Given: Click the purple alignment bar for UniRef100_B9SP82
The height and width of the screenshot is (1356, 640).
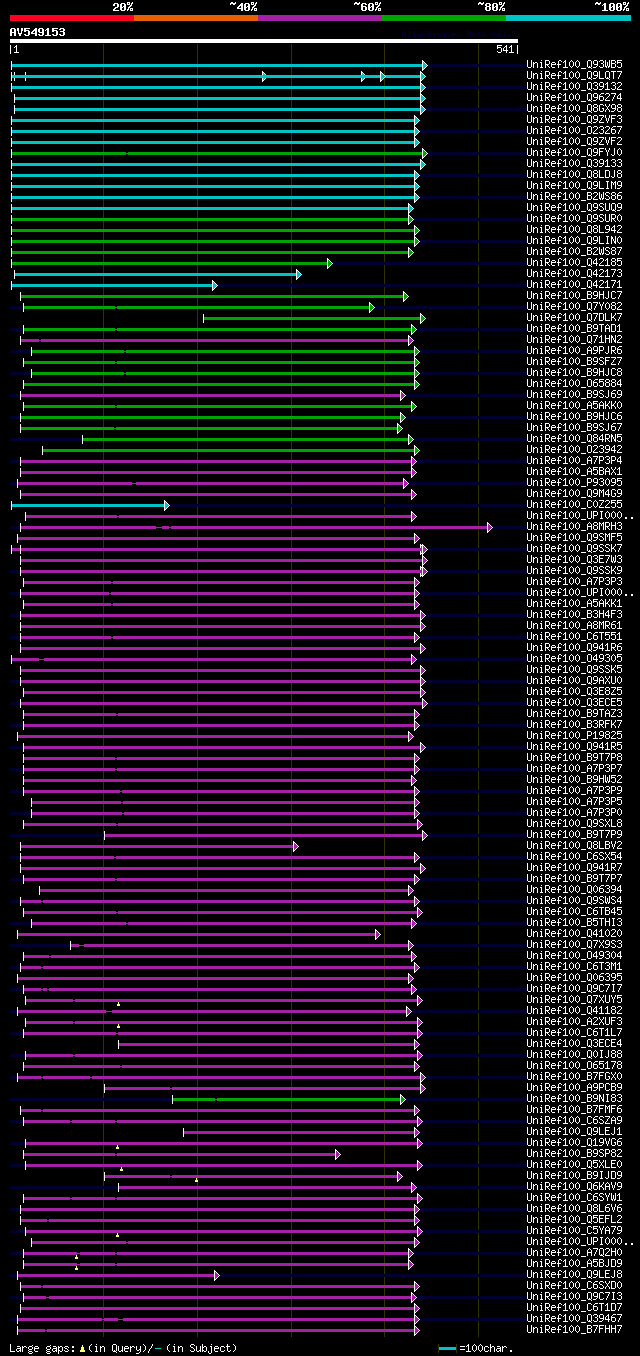Looking at the screenshot, I should (x=182, y=1154).
